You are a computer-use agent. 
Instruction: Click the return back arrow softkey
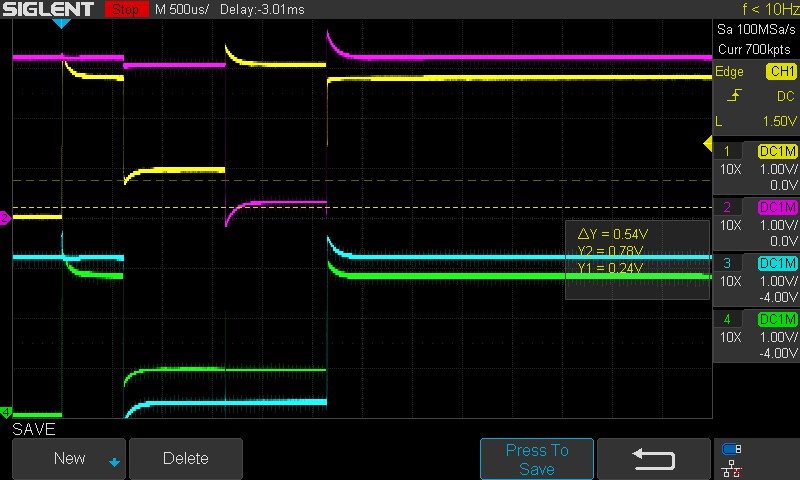[653, 458]
